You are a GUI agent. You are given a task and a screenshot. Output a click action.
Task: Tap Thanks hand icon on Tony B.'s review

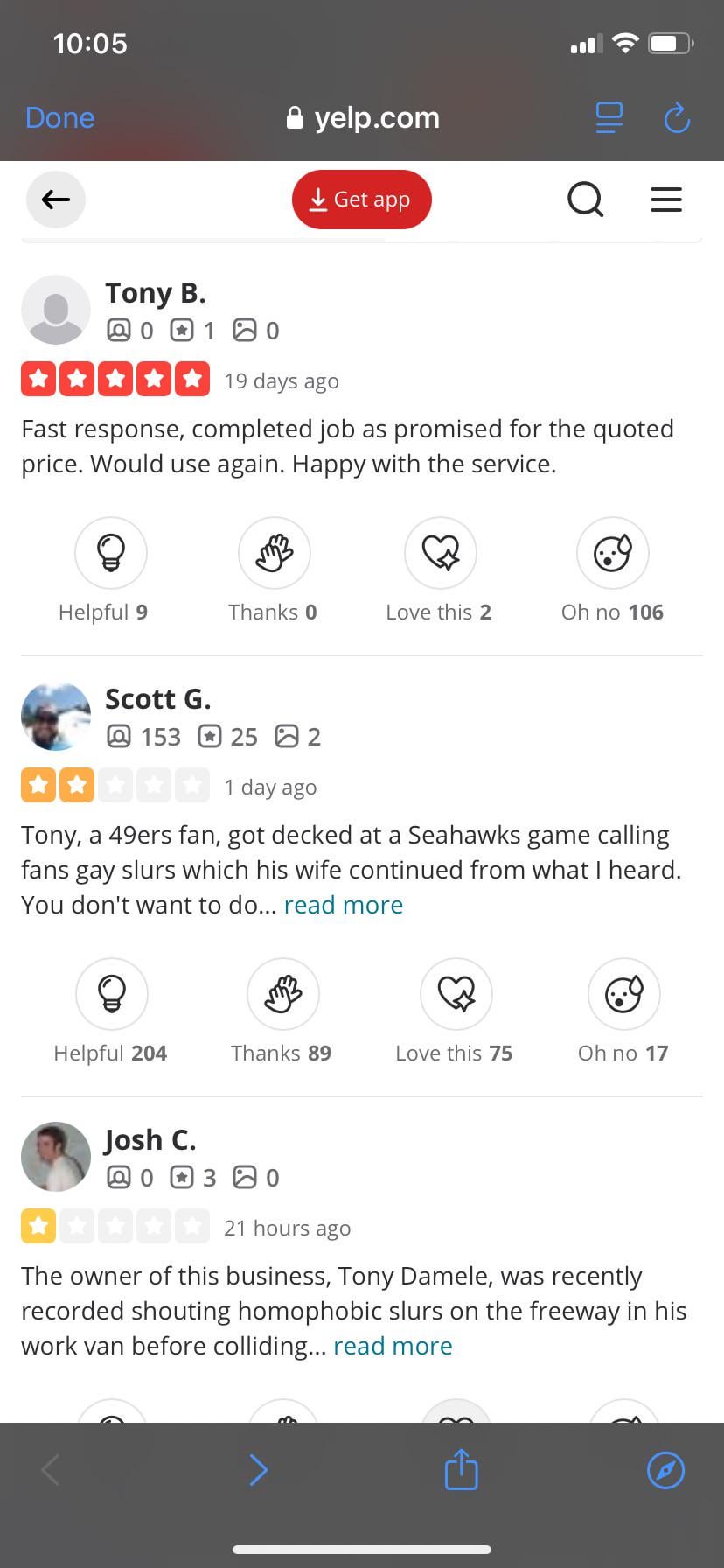tap(275, 553)
